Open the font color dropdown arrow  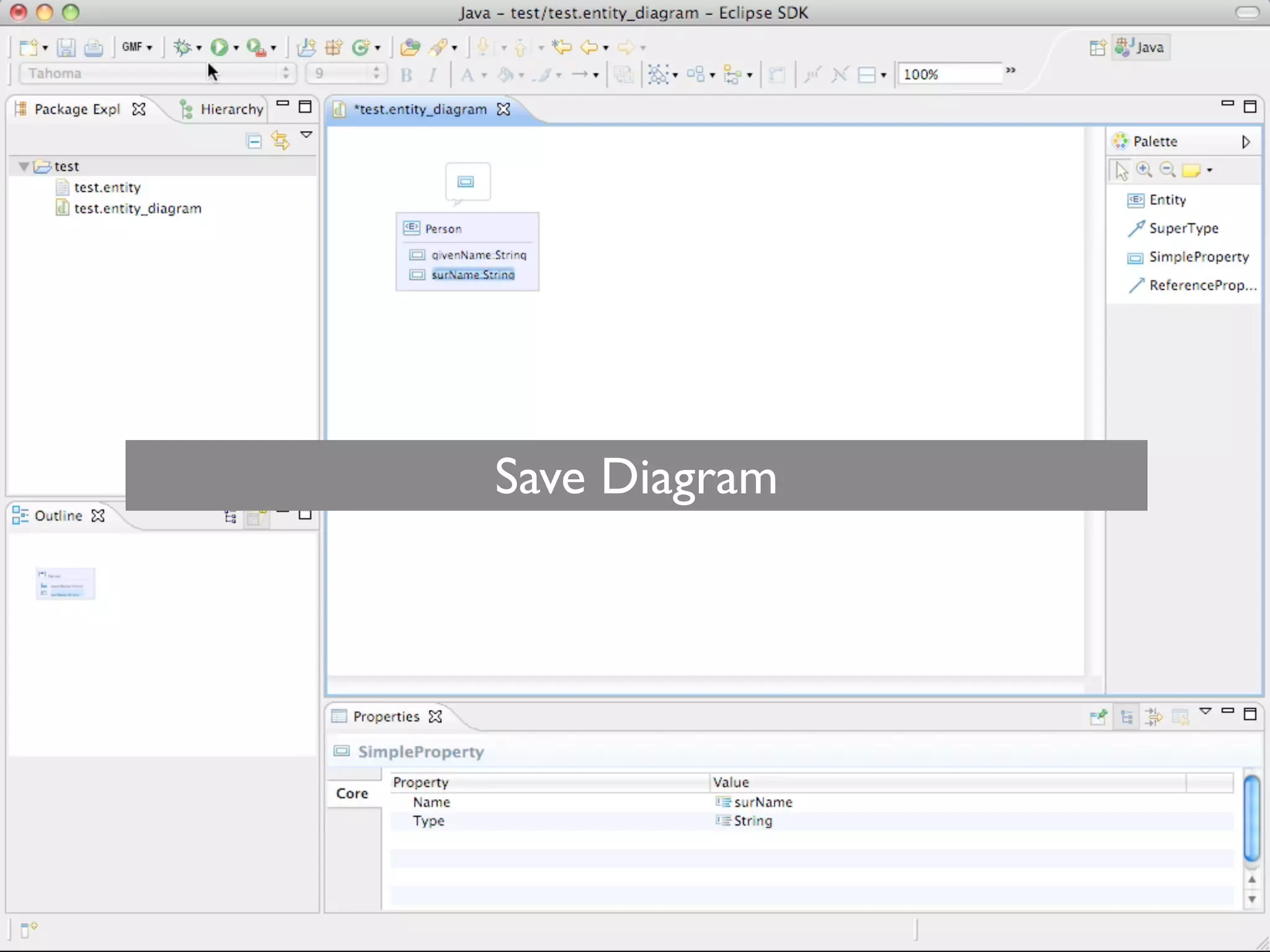(x=484, y=76)
